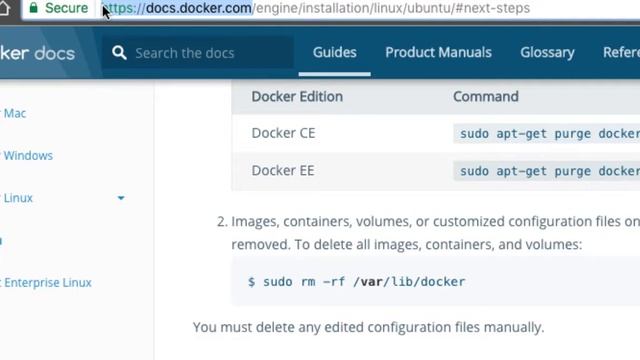Expand the Linux sidebar dropdown arrow

pos(121,198)
